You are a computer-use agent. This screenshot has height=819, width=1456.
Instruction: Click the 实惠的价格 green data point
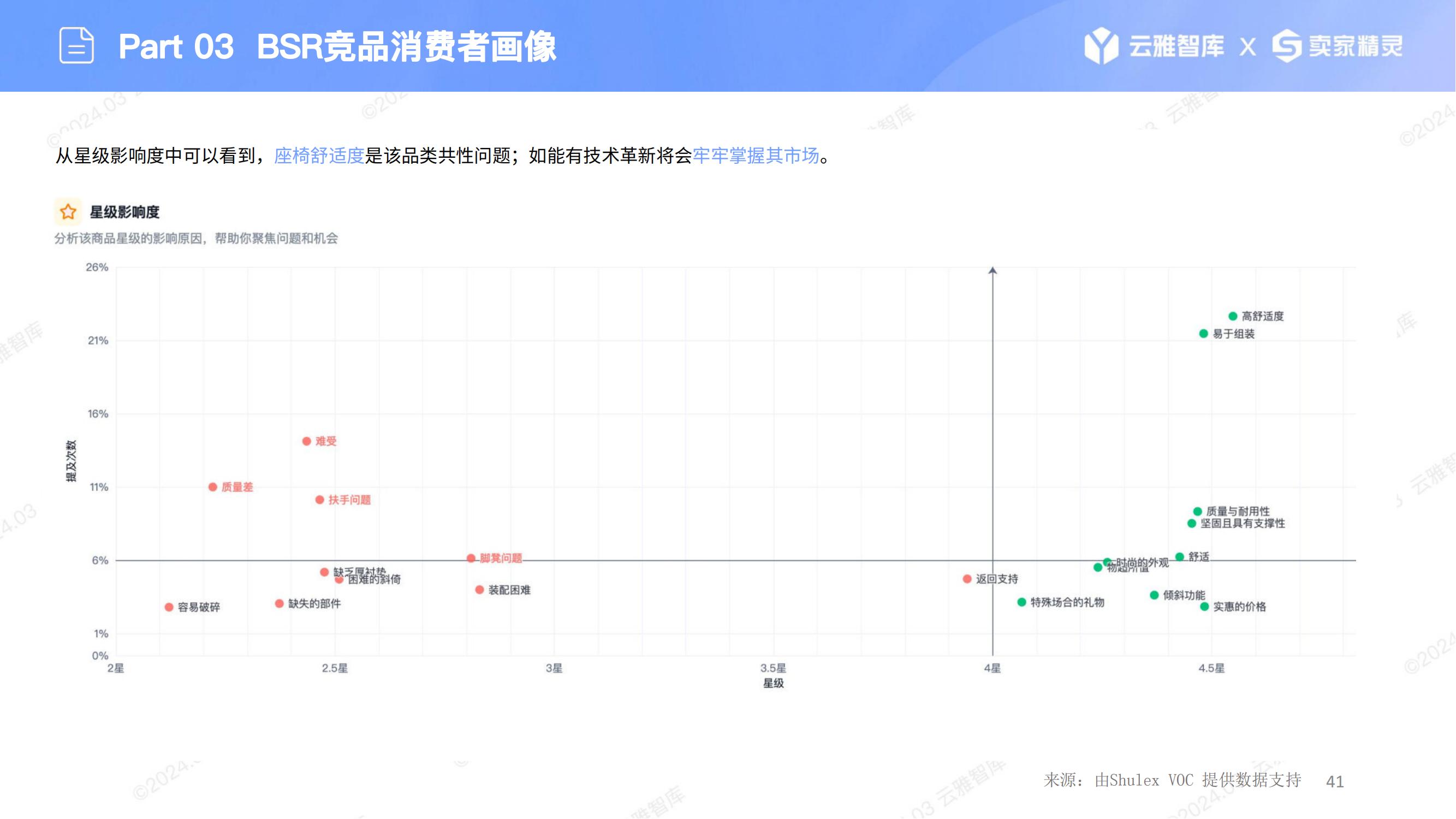click(1204, 607)
